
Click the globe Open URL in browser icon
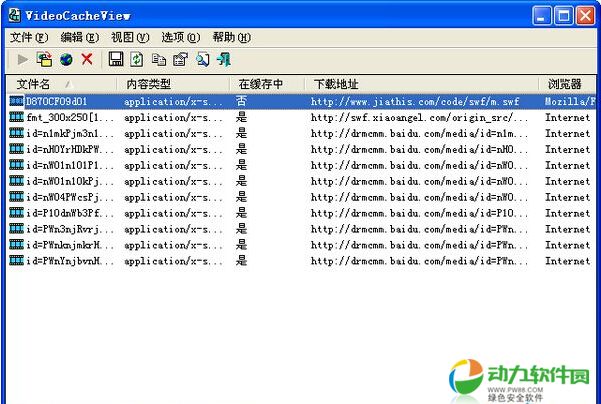coord(66,60)
